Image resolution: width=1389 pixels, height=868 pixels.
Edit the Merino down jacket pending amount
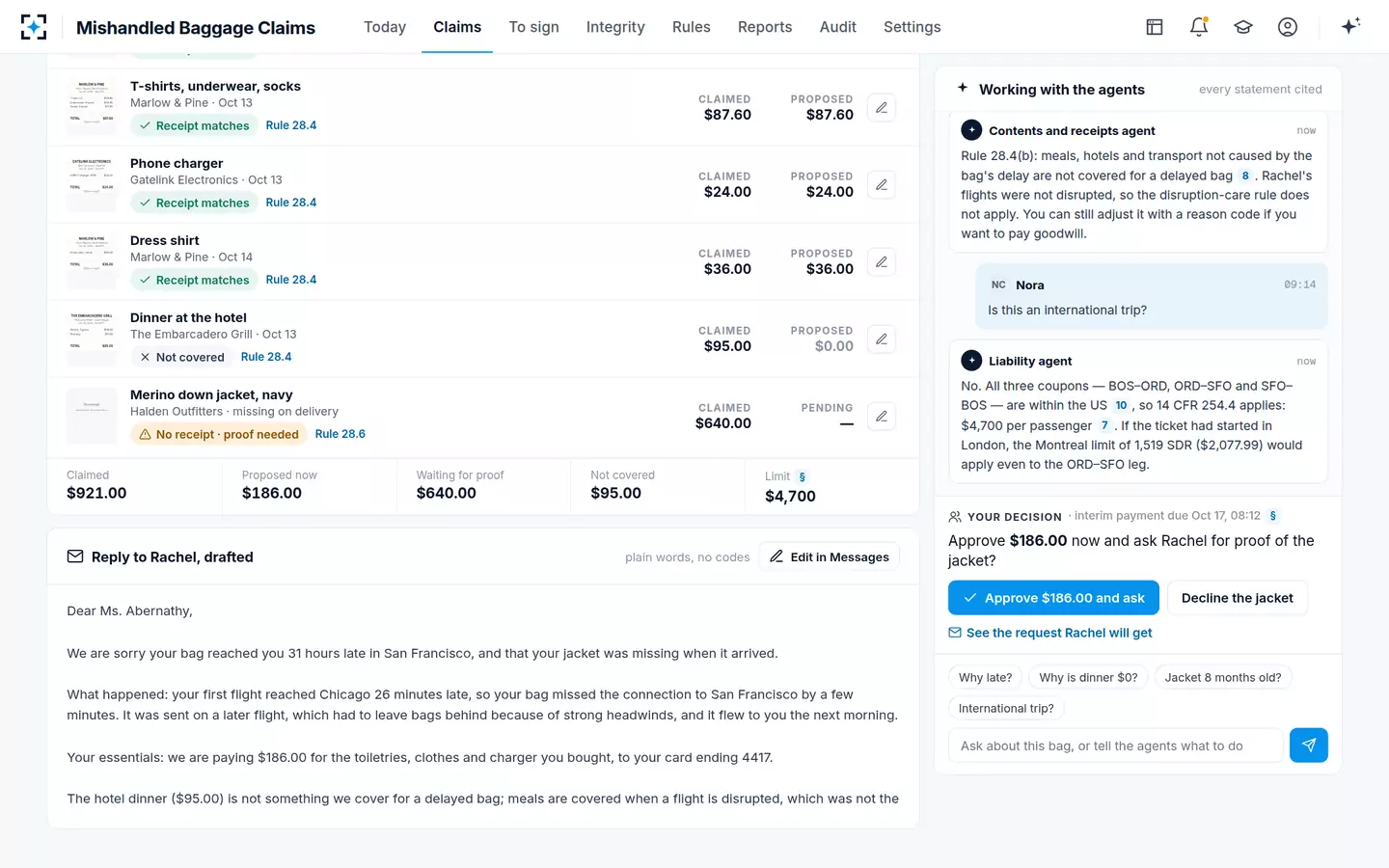coord(882,416)
